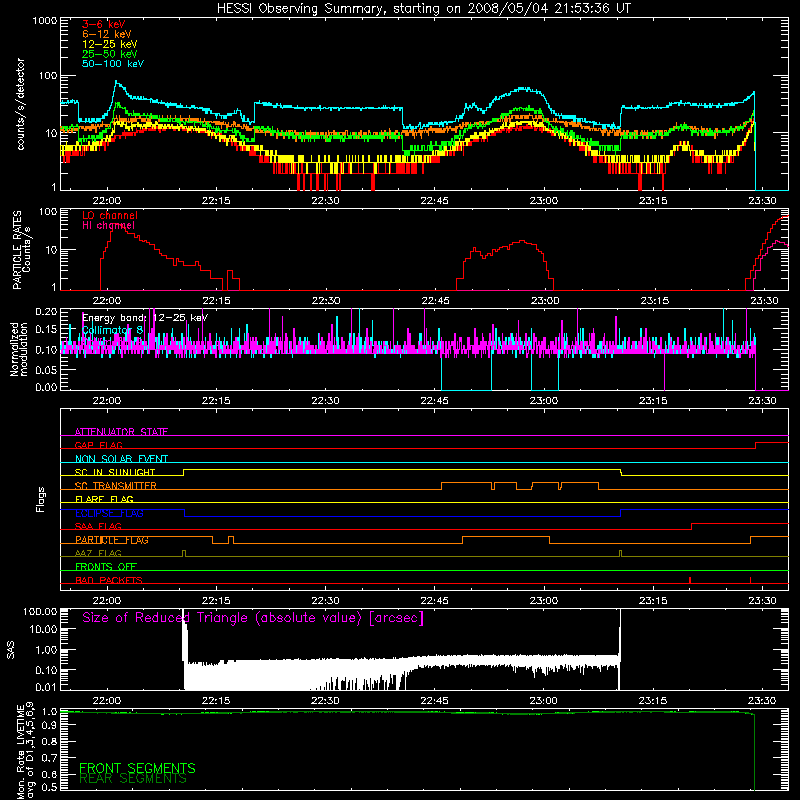Click 'Size of Reduced Triangle' plot caption
800x800 pixels.
point(253,618)
